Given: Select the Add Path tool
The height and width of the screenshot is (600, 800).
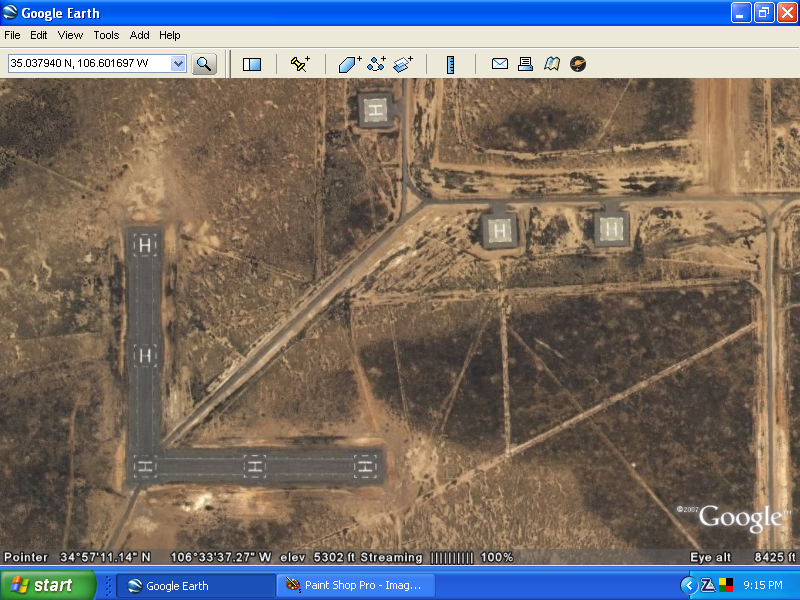Looking at the screenshot, I should [377, 64].
